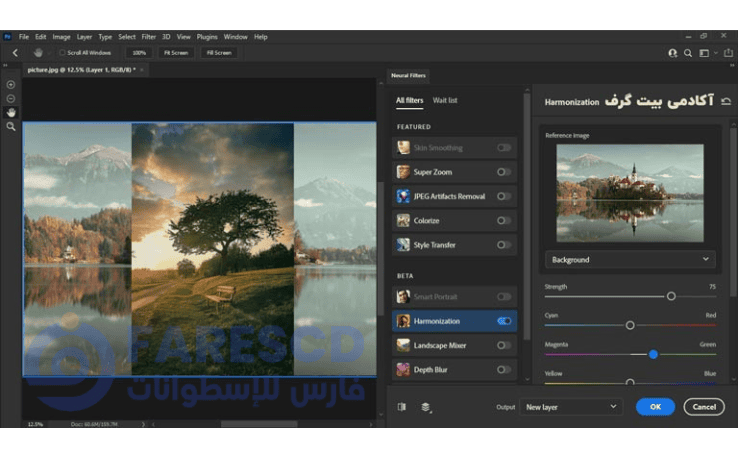This screenshot has width=738, height=458.
Task: Click the zoom in tool icon
Action: [11, 85]
